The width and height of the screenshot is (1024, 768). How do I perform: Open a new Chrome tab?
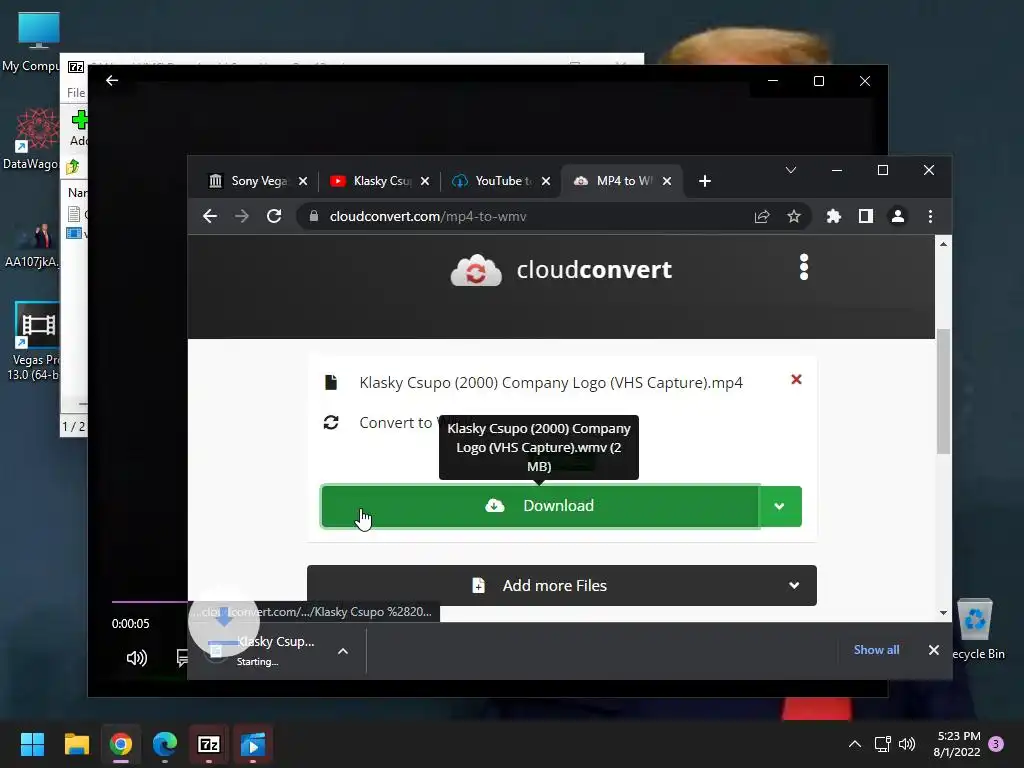(x=705, y=181)
